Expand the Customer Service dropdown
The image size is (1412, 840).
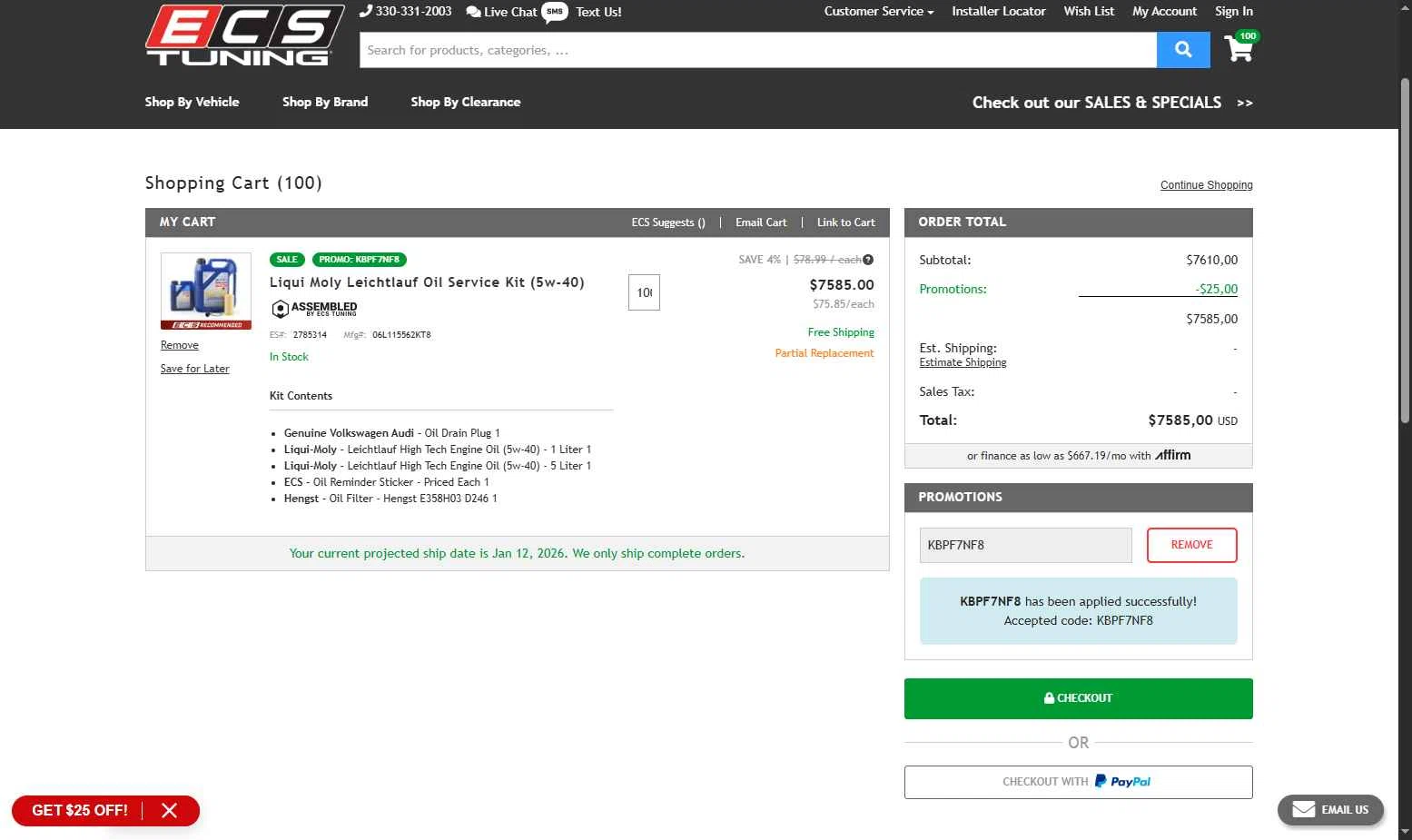tap(878, 12)
